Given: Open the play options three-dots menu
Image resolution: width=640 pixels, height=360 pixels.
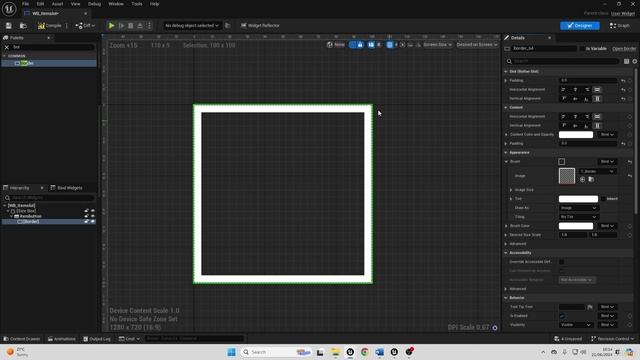Looking at the screenshot, I should pyautogui.click(x=149, y=26).
